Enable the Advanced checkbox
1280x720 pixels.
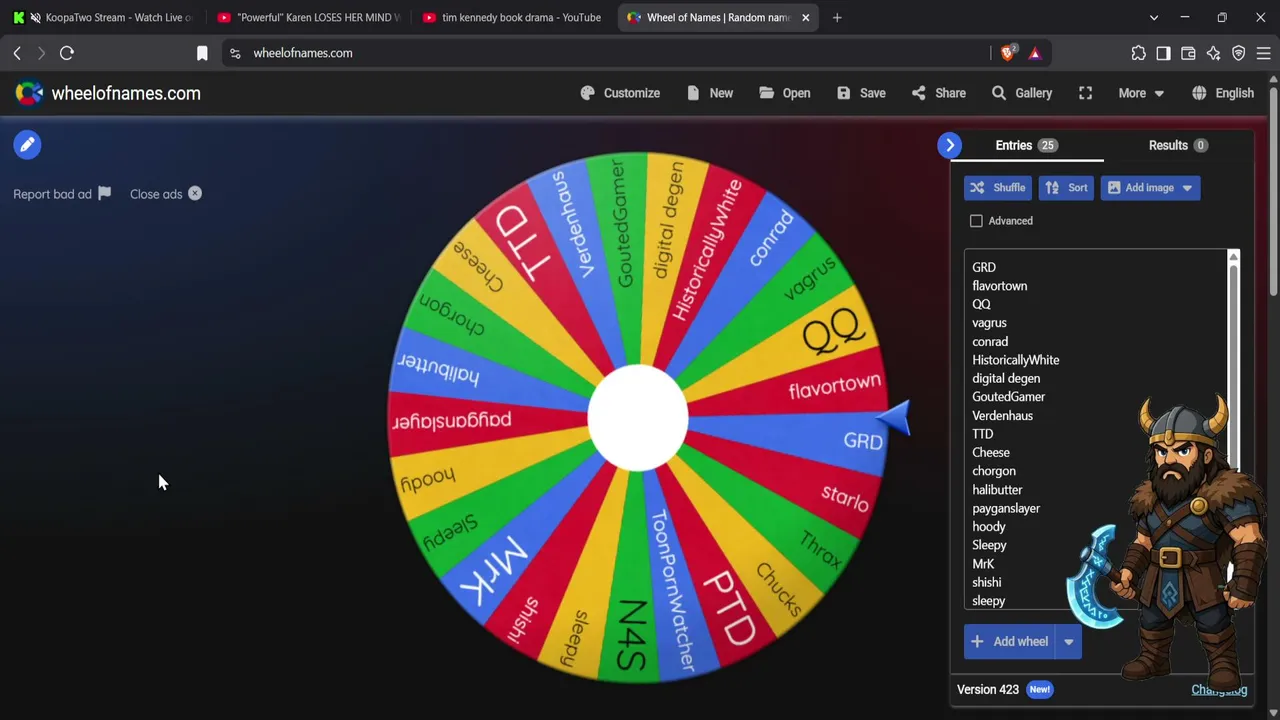pos(976,221)
